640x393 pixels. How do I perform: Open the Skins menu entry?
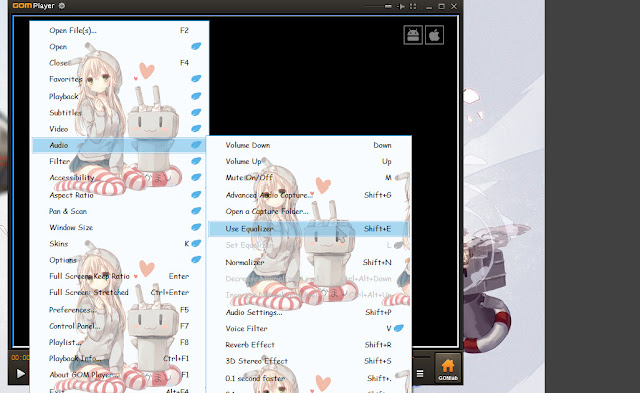(118, 244)
